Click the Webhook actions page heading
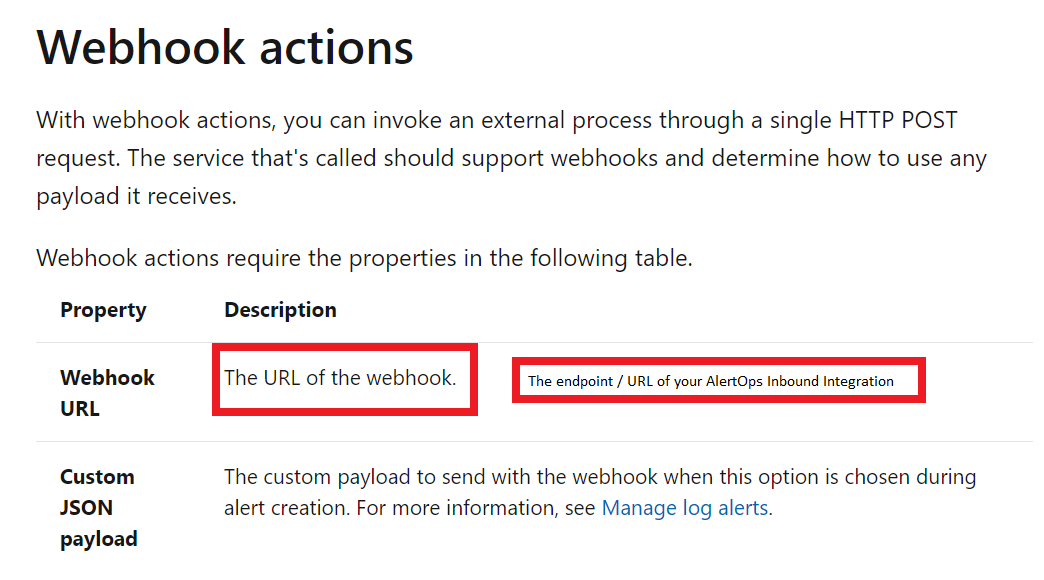Image resolution: width=1044 pixels, height=580 pixels. click(225, 48)
